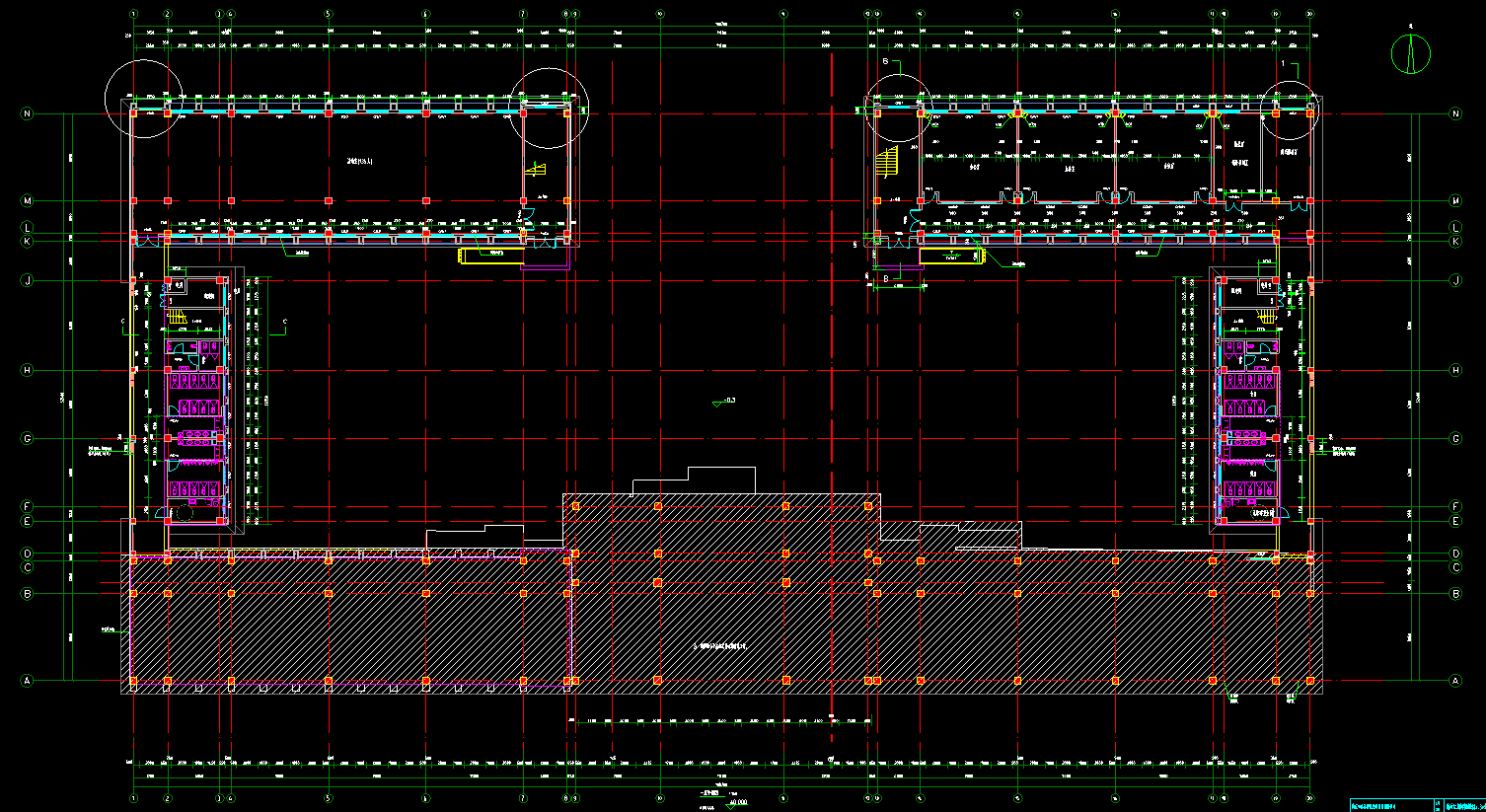This screenshot has width=1486, height=812.
Task: Select the yellow stair symbol inside the top-left hall
Action: pyautogui.click(x=536, y=170)
